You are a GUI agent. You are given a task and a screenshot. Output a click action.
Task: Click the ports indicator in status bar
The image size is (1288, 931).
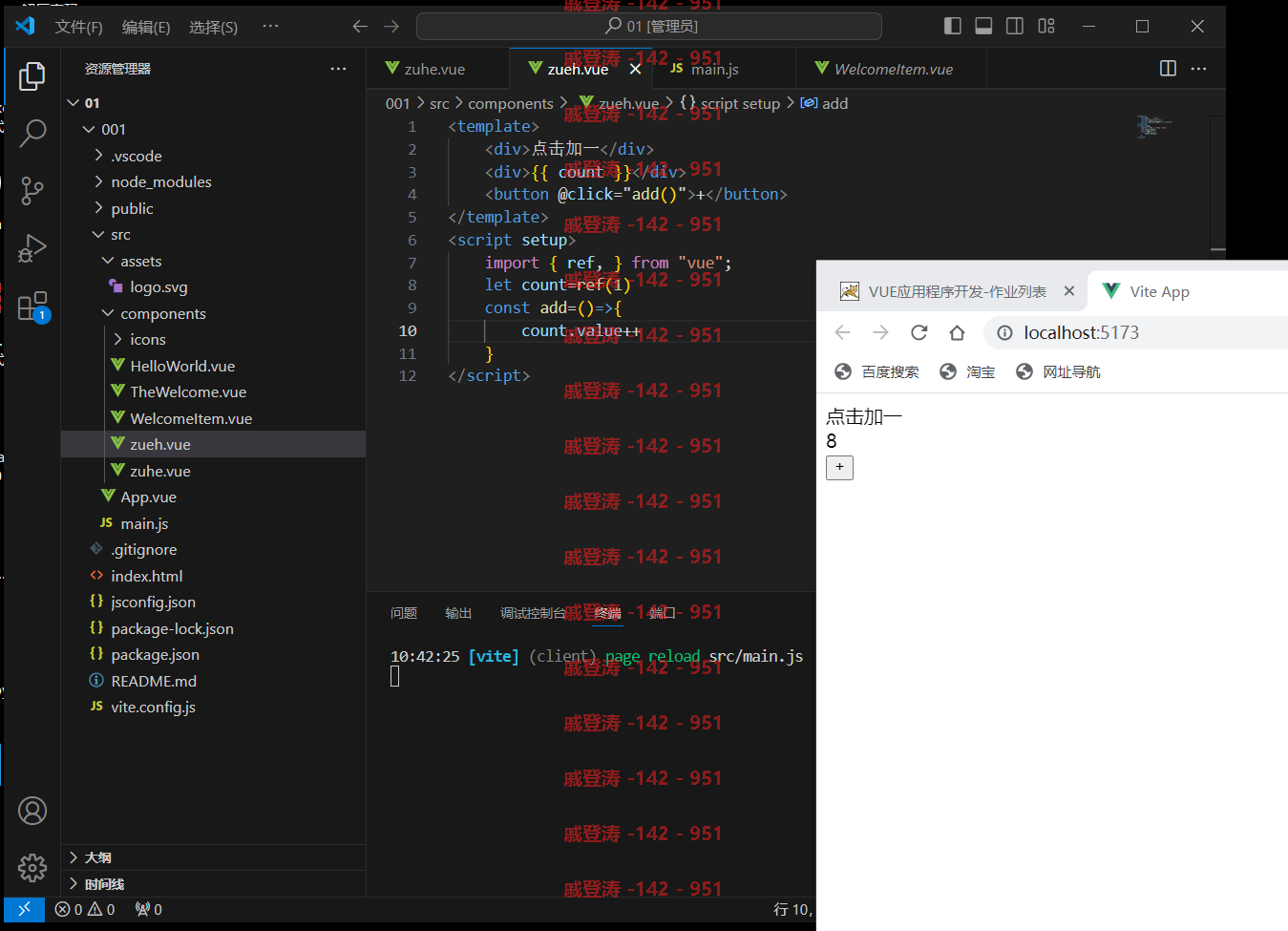pos(149,909)
